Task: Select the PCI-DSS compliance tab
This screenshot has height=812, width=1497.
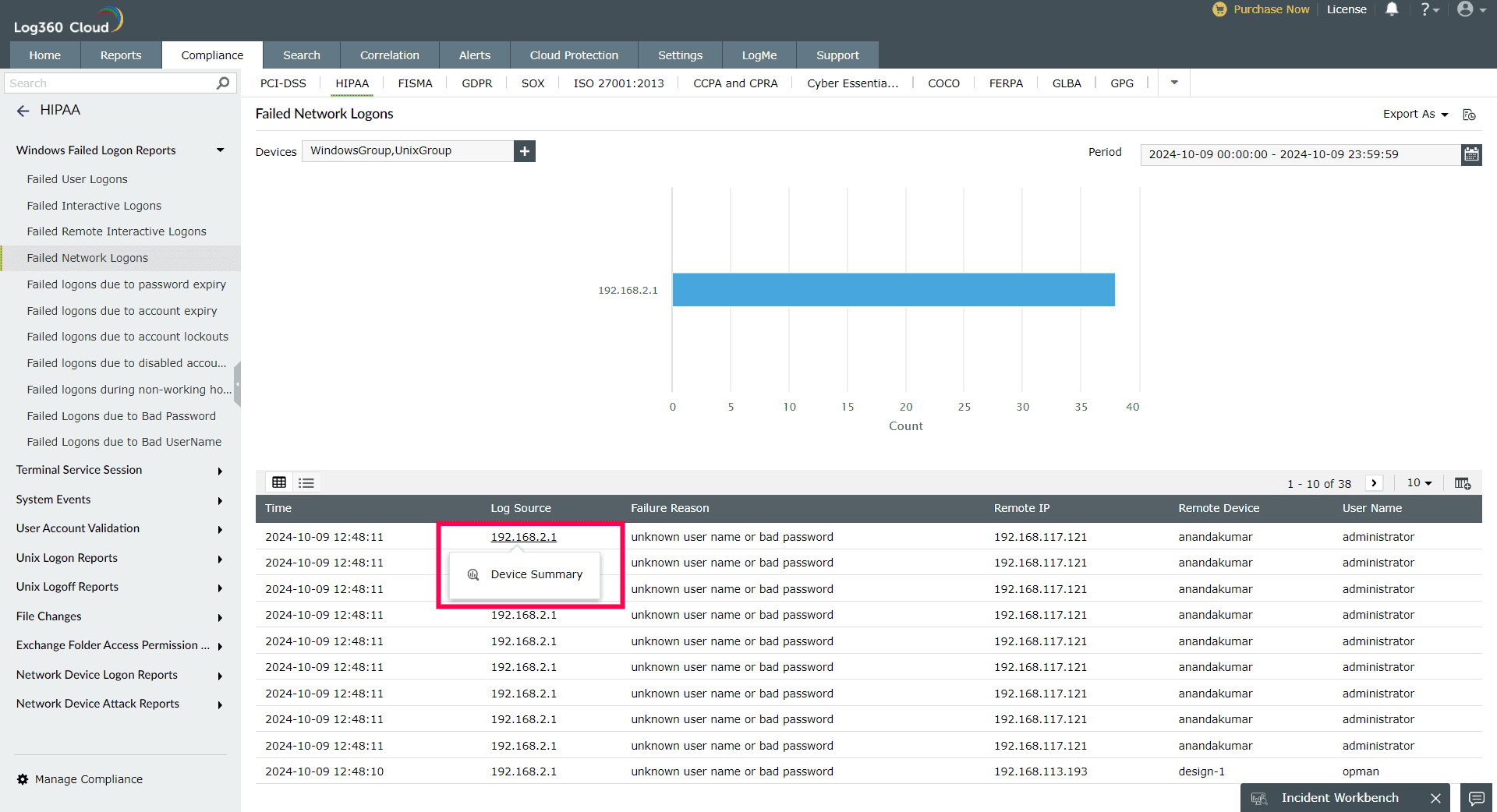Action: point(283,83)
